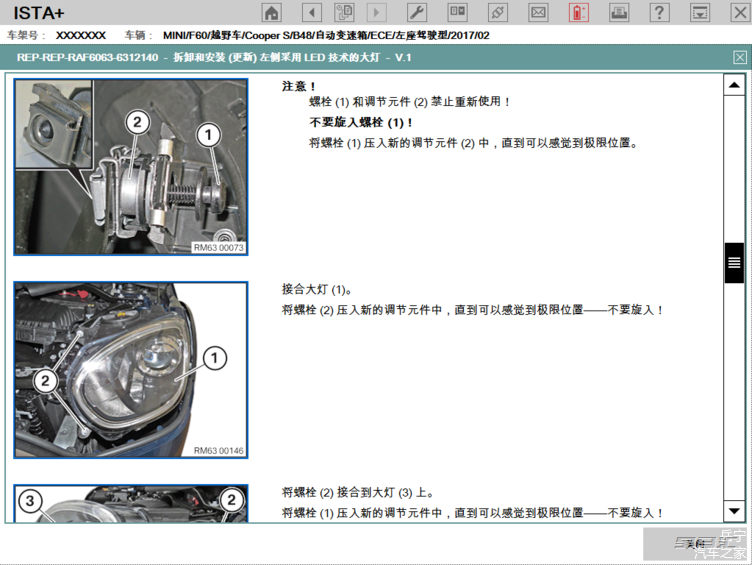Open the document list icon in toolbar
The image size is (752, 565).
344,12
